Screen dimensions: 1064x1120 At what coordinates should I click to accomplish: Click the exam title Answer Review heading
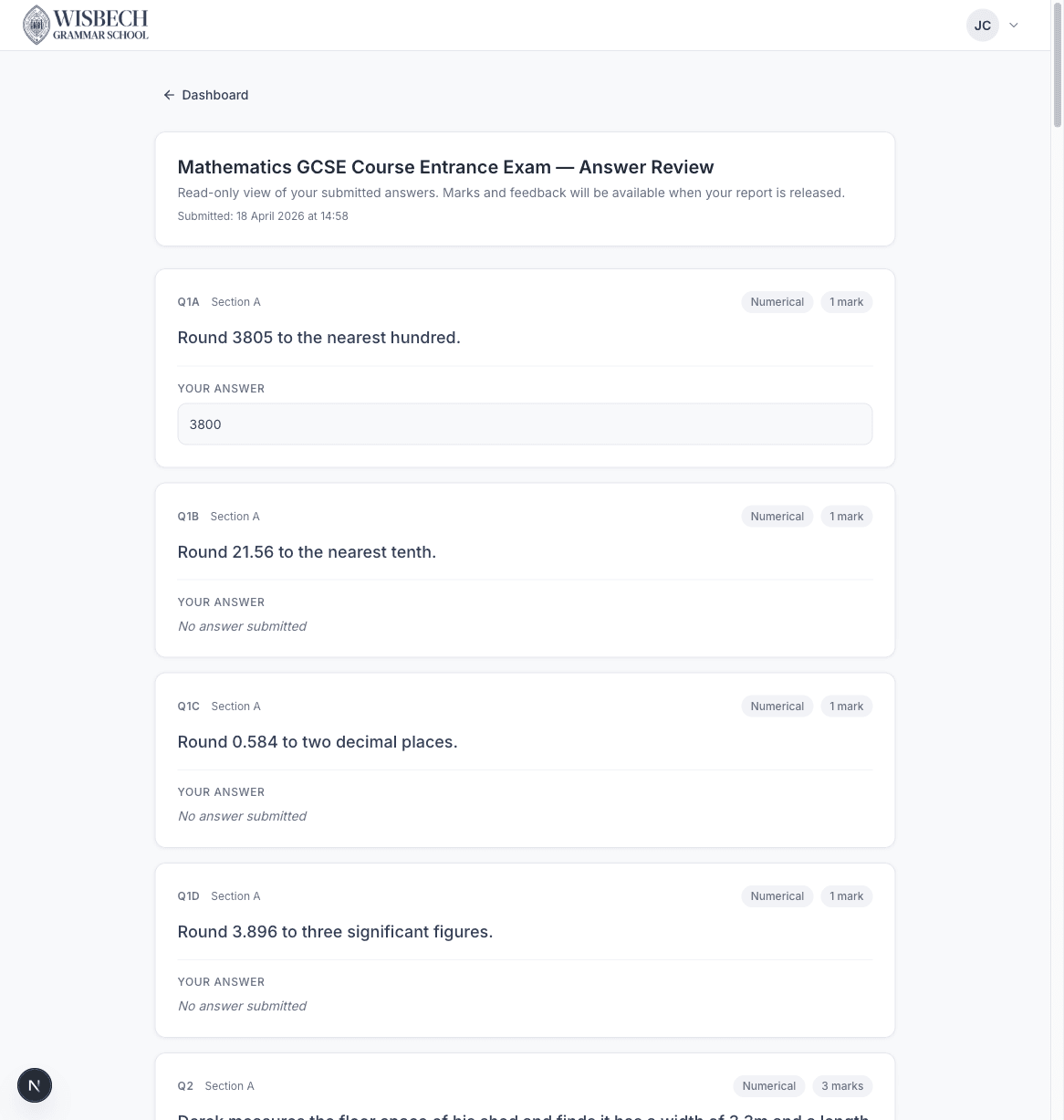click(446, 167)
